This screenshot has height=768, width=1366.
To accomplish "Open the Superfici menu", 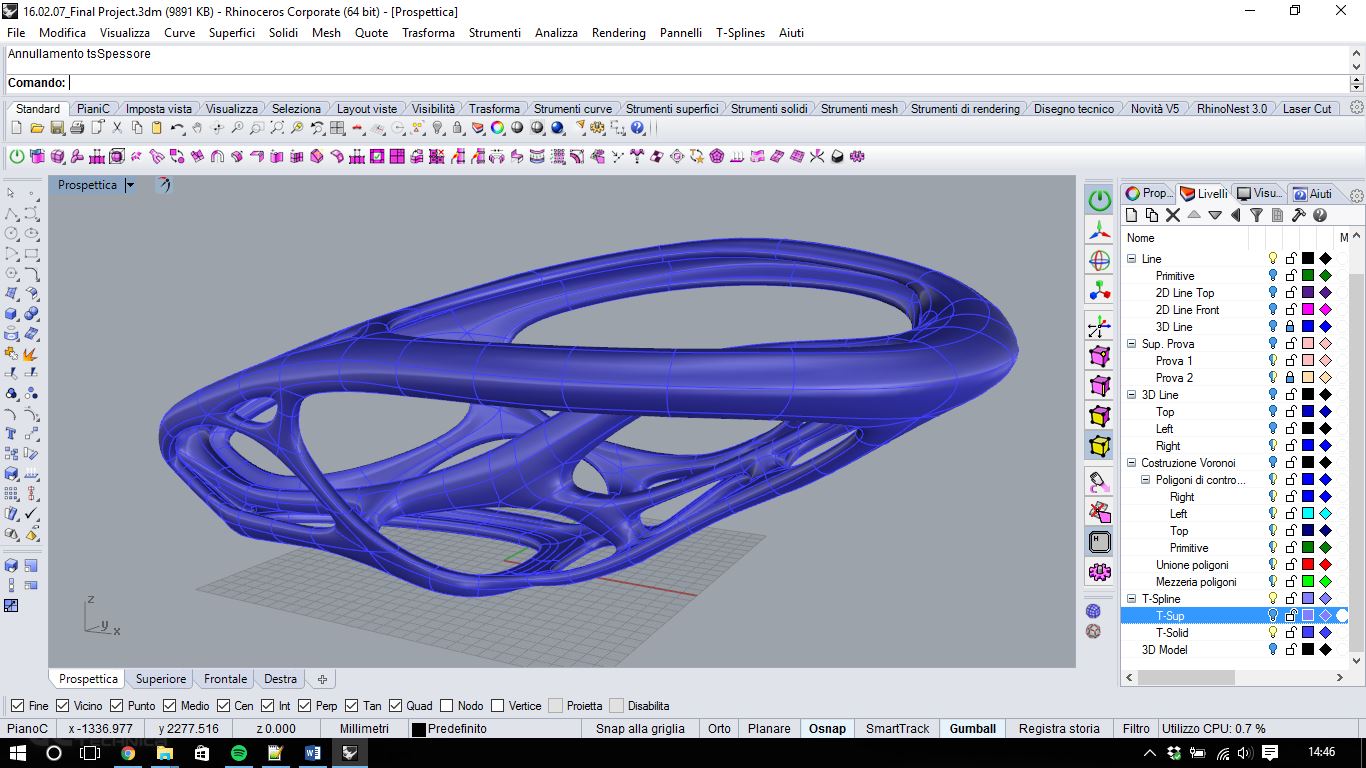I will [x=232, y=33].
